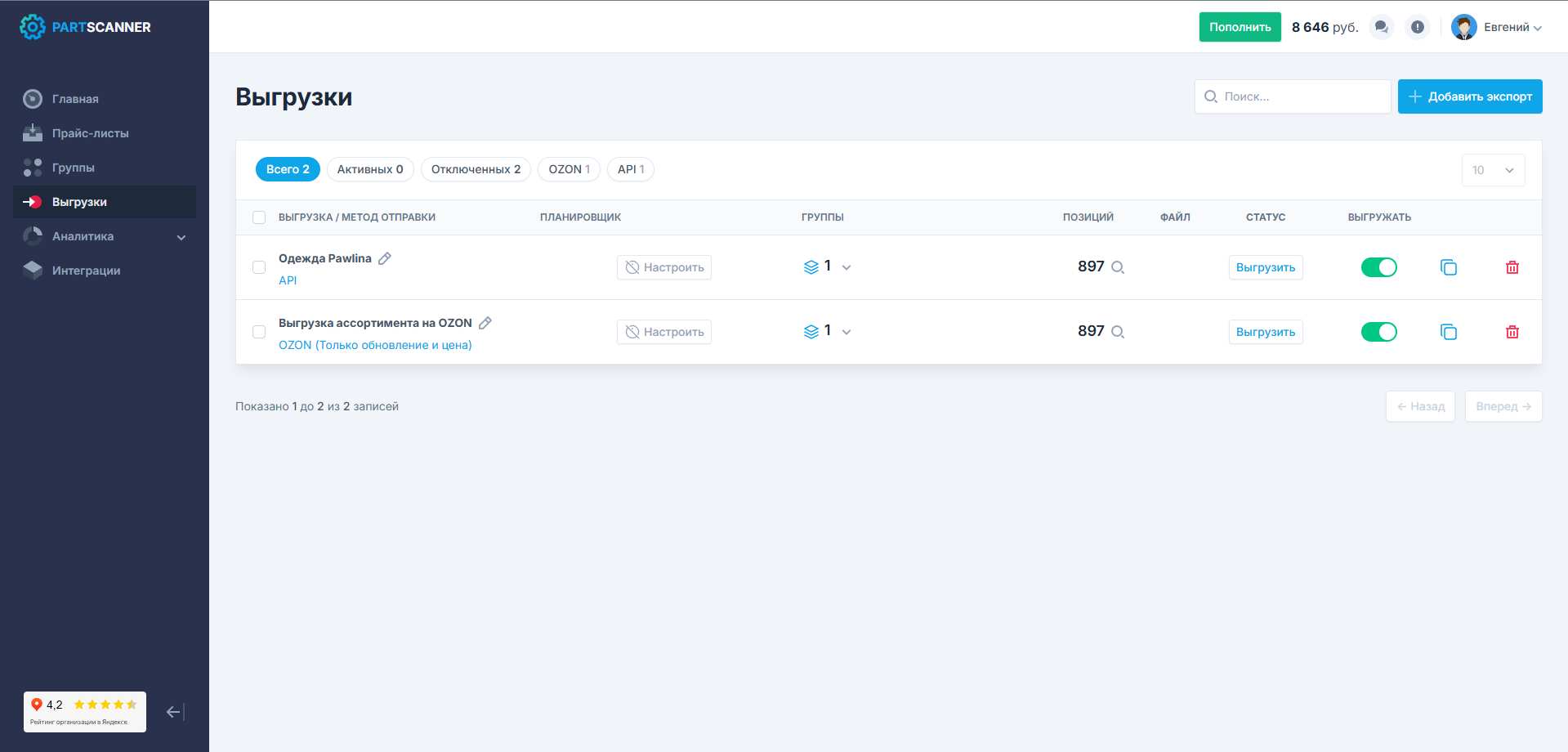1568x752 pixels.
Task: Click Настроить scheduler for Одежда Pawlina
Action: [664, 267]
